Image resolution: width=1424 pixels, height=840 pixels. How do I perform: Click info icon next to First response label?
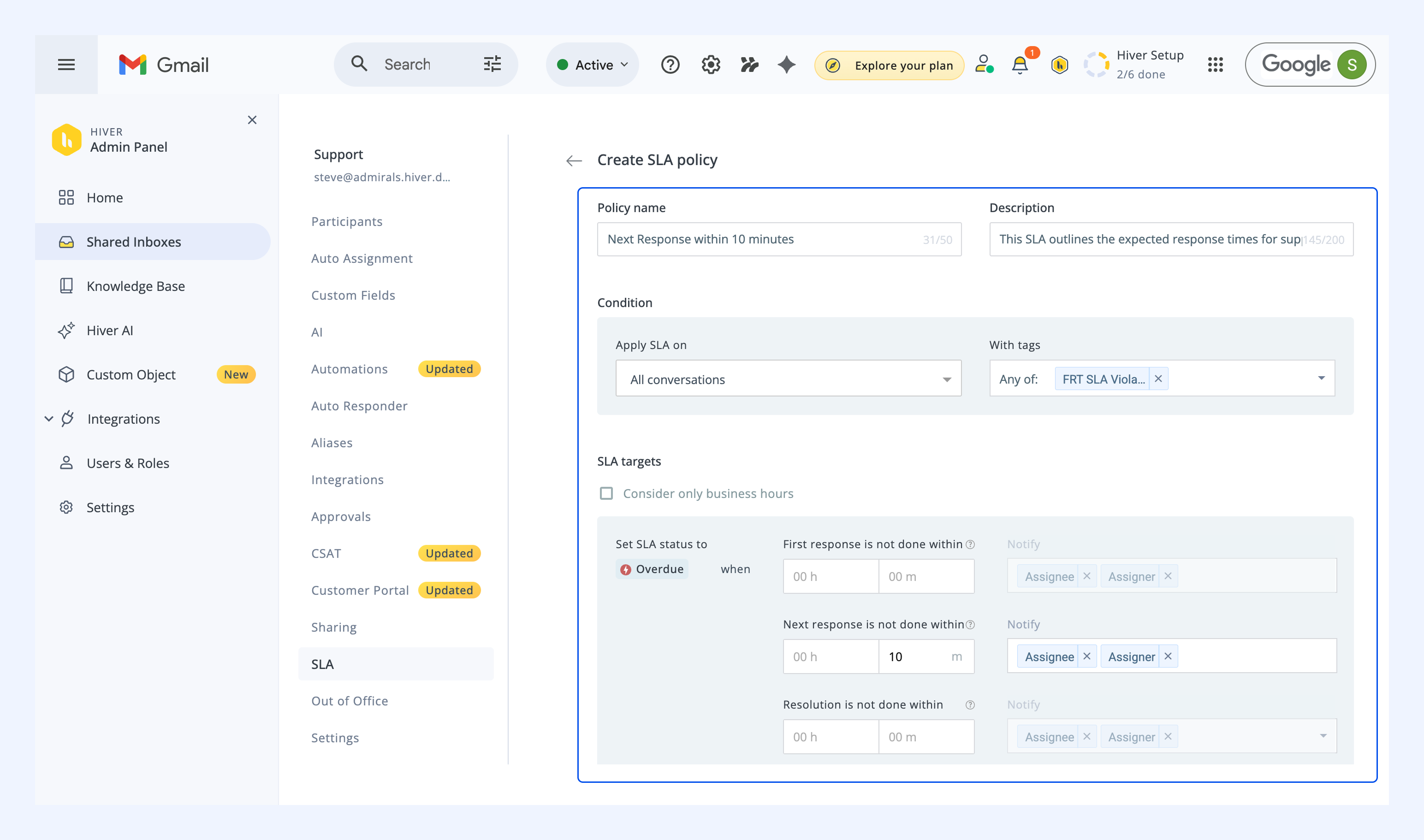(x=970, y=544)
